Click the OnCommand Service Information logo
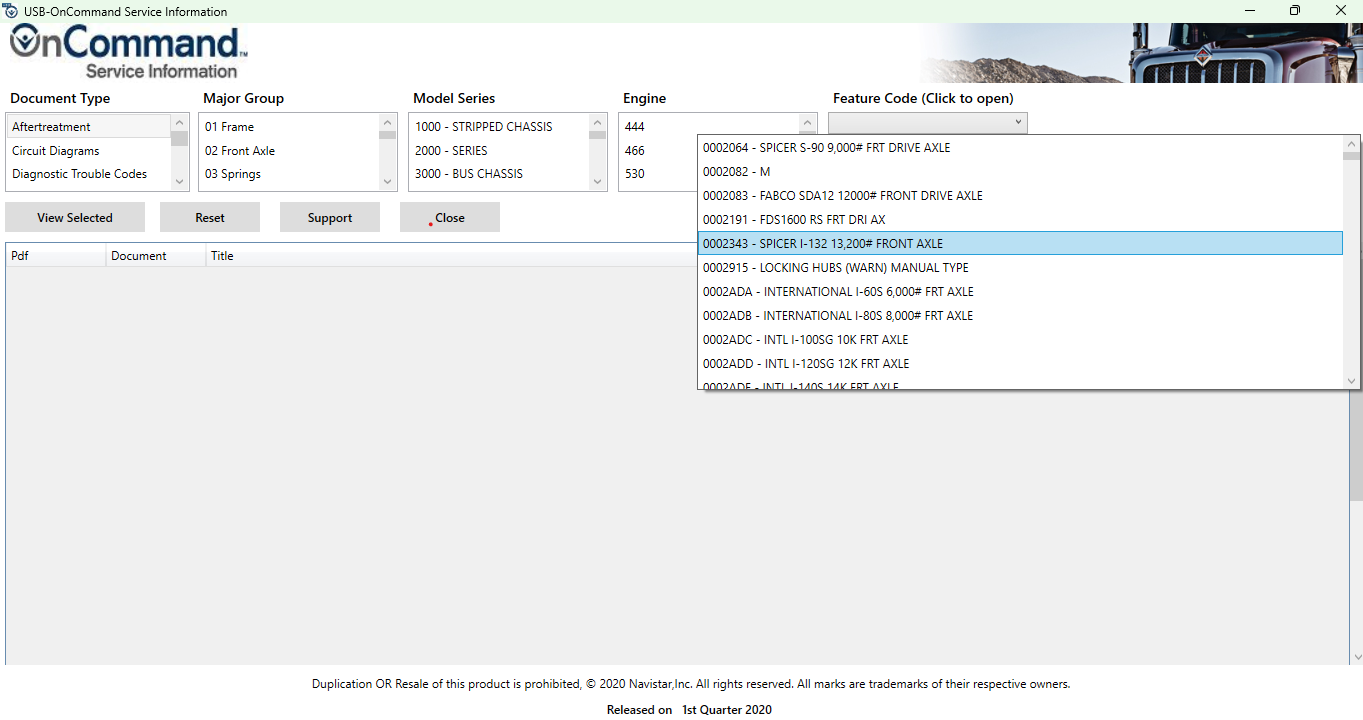1363x720 pixels. 128,53
